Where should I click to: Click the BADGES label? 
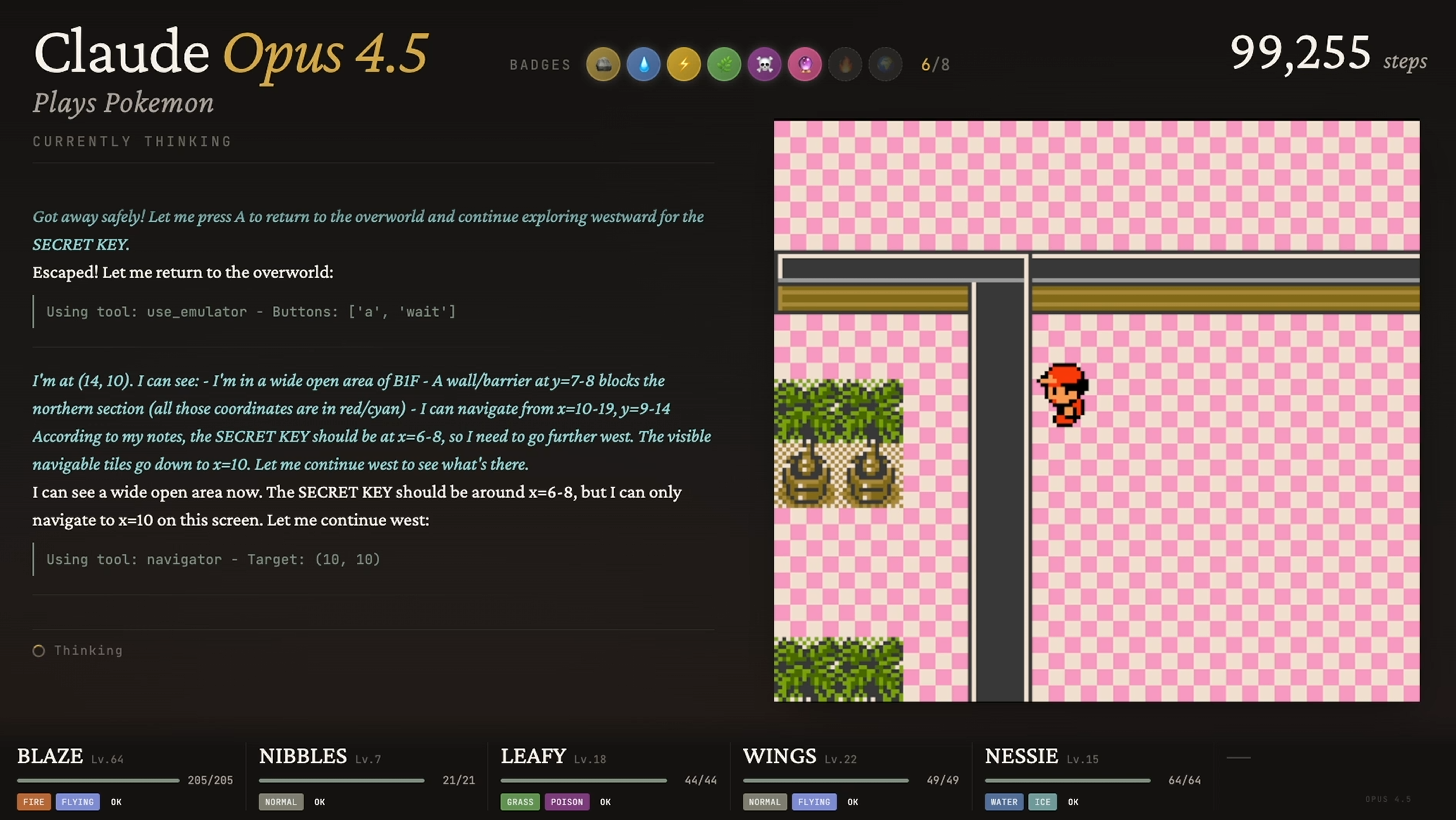pos(540,65)
